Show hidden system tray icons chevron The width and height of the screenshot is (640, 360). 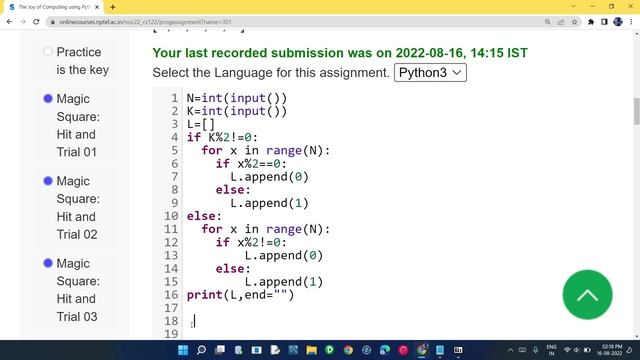click(x=510, y=350)
